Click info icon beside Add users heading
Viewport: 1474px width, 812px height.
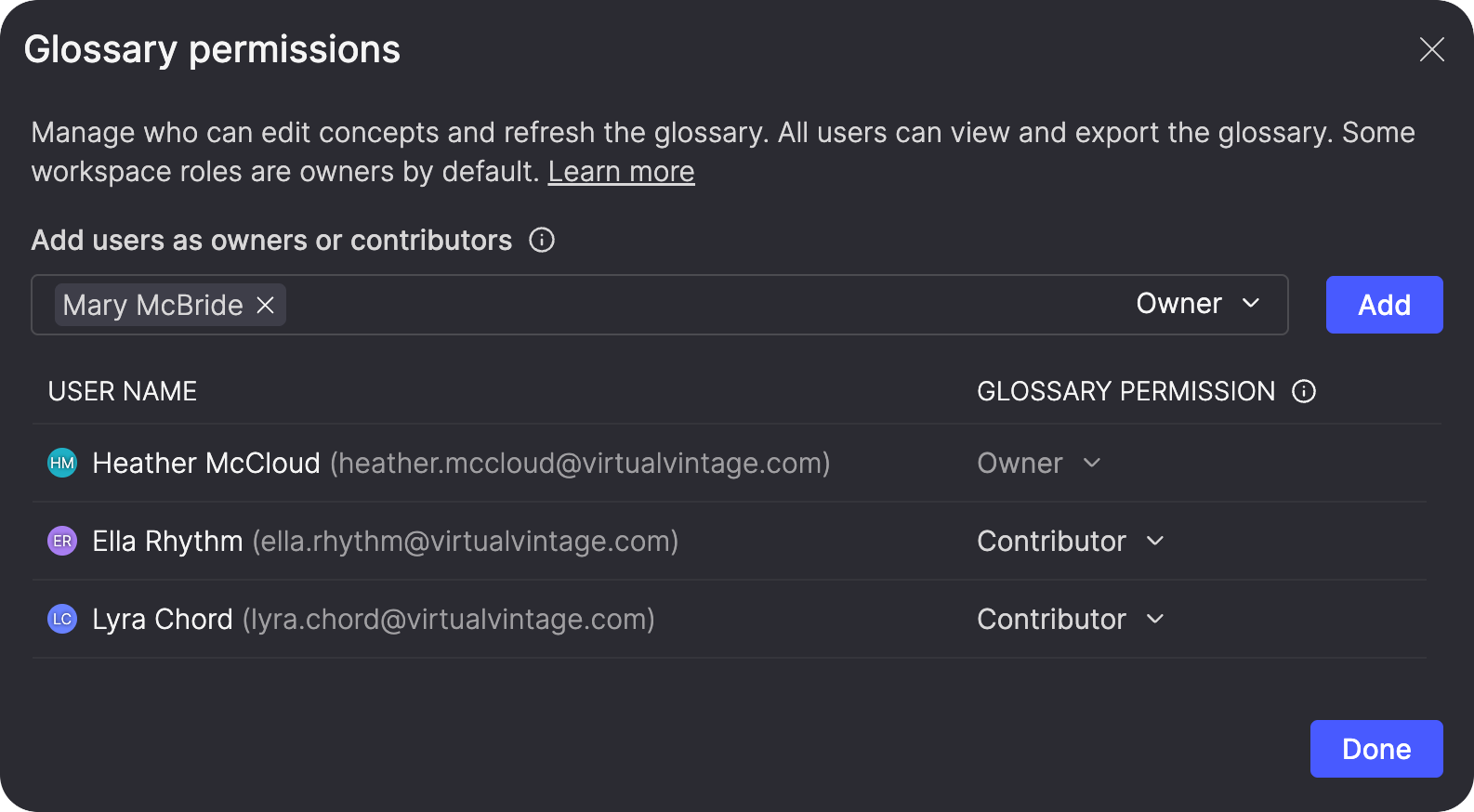(x=542, y=241)
